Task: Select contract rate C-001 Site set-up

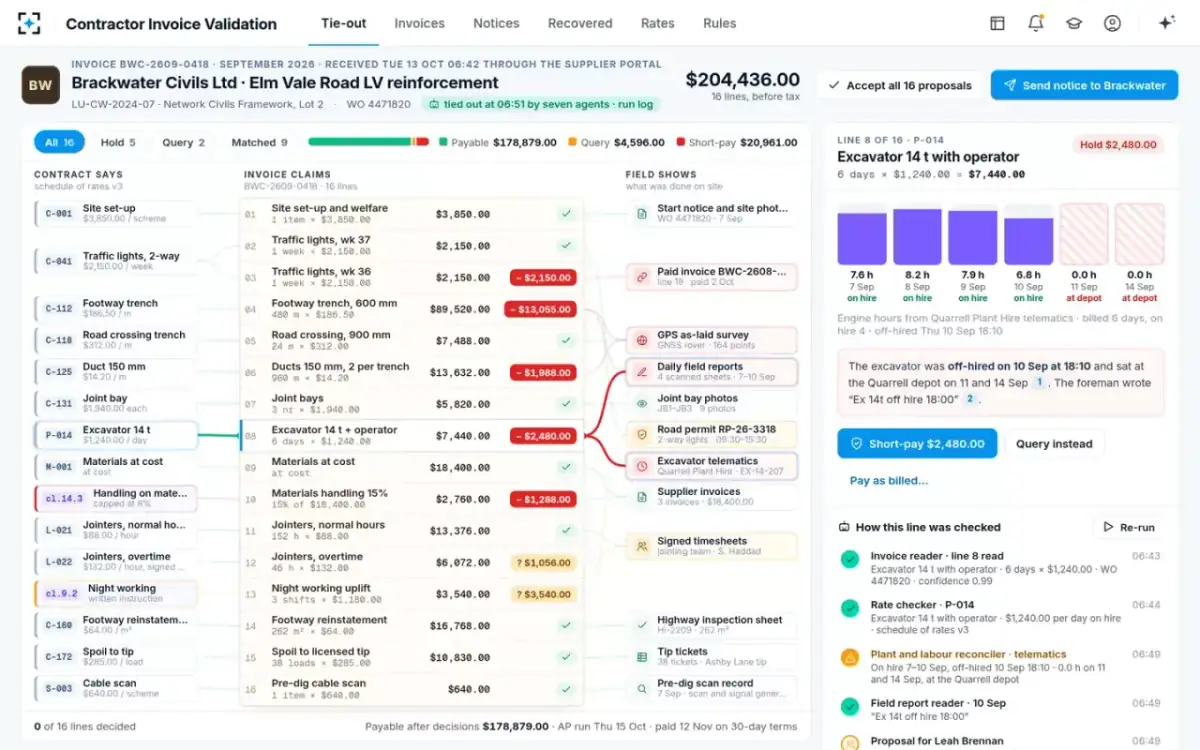Action: [x=116, y=213]
